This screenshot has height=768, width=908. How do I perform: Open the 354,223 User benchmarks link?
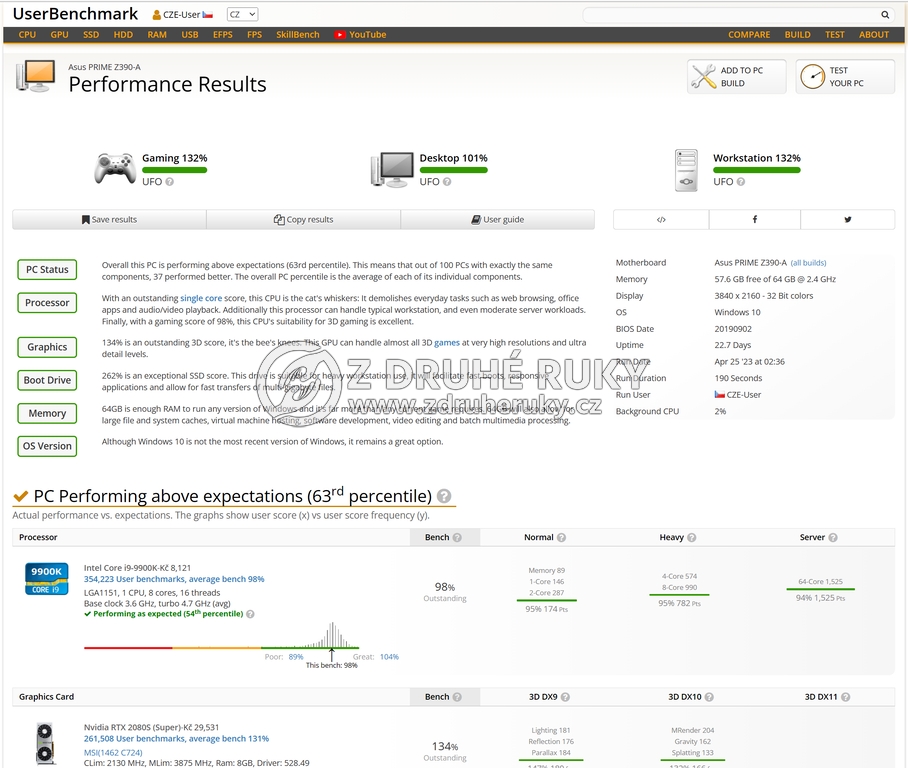174,579
